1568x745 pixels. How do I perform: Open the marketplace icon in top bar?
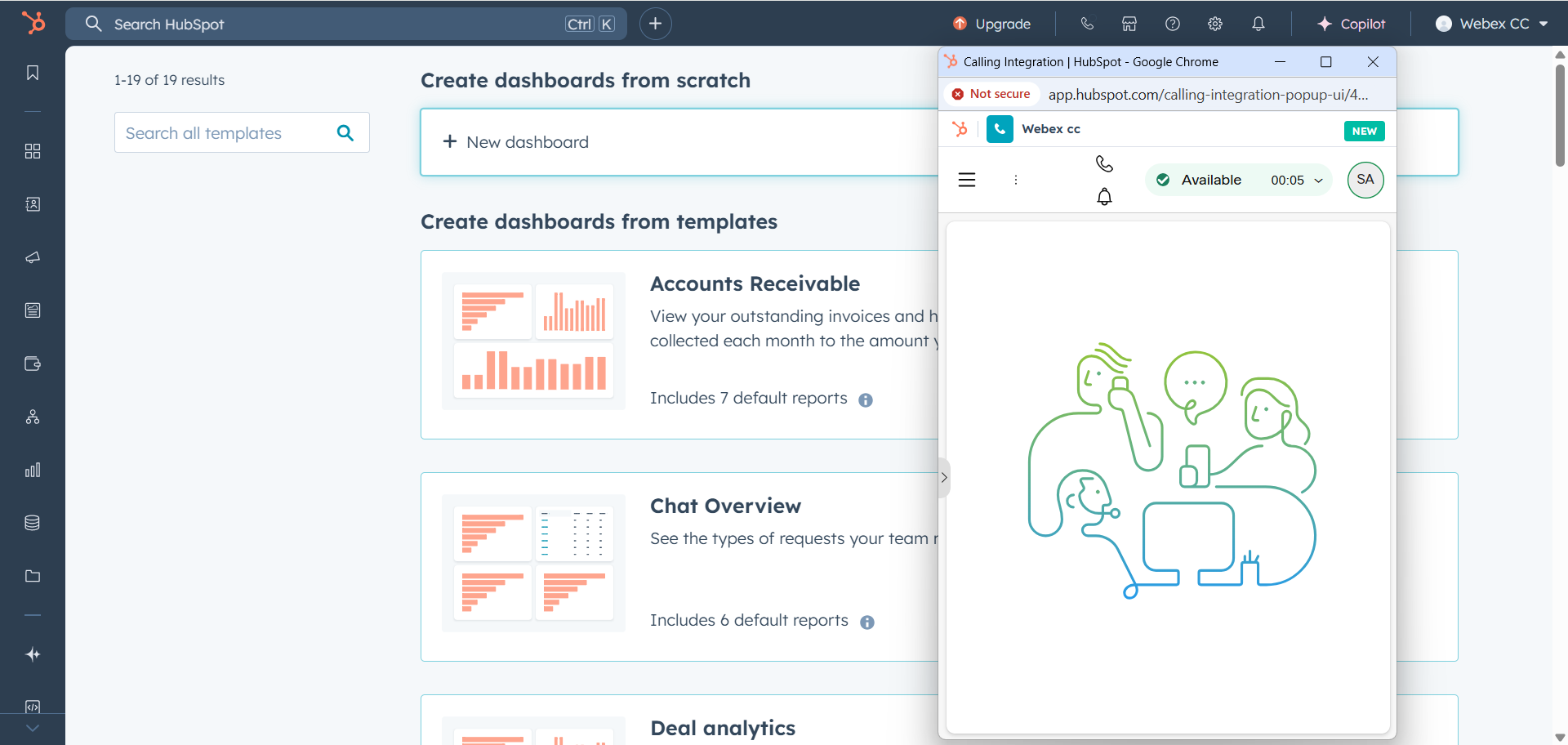[x=1129, y=24]
